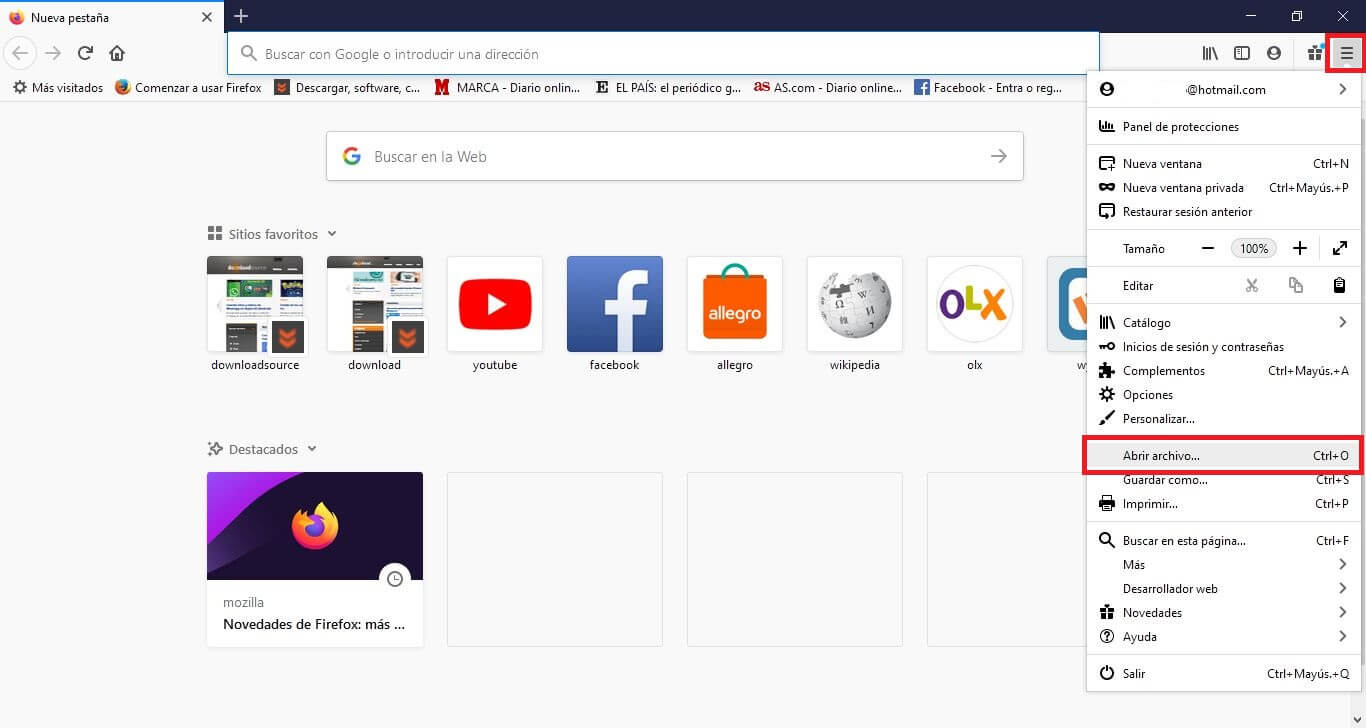
Task: Choose Guardar como... menu item
Action: click(x=1225, y=480)
